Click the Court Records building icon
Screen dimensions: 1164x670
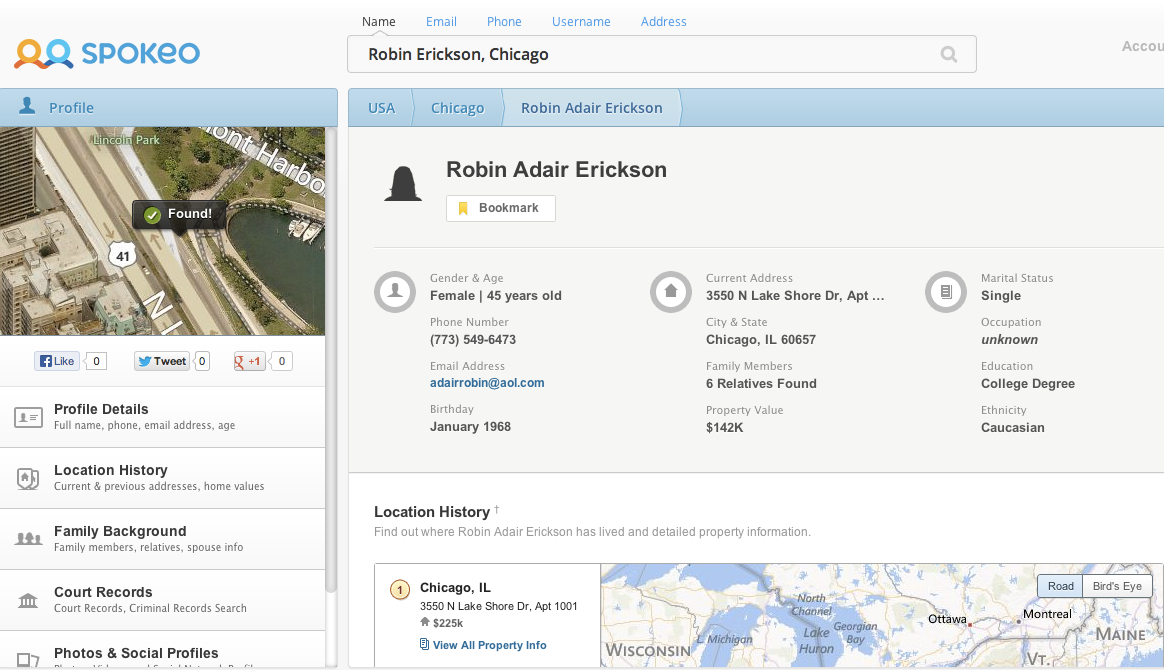[x=28, y=600]
